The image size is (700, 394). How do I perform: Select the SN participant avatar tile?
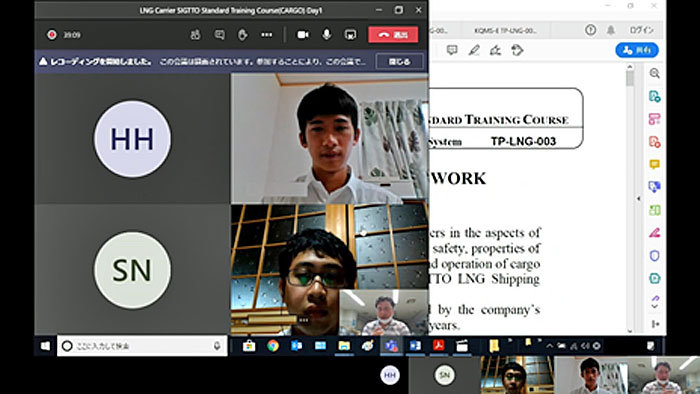tap(132, 270)
